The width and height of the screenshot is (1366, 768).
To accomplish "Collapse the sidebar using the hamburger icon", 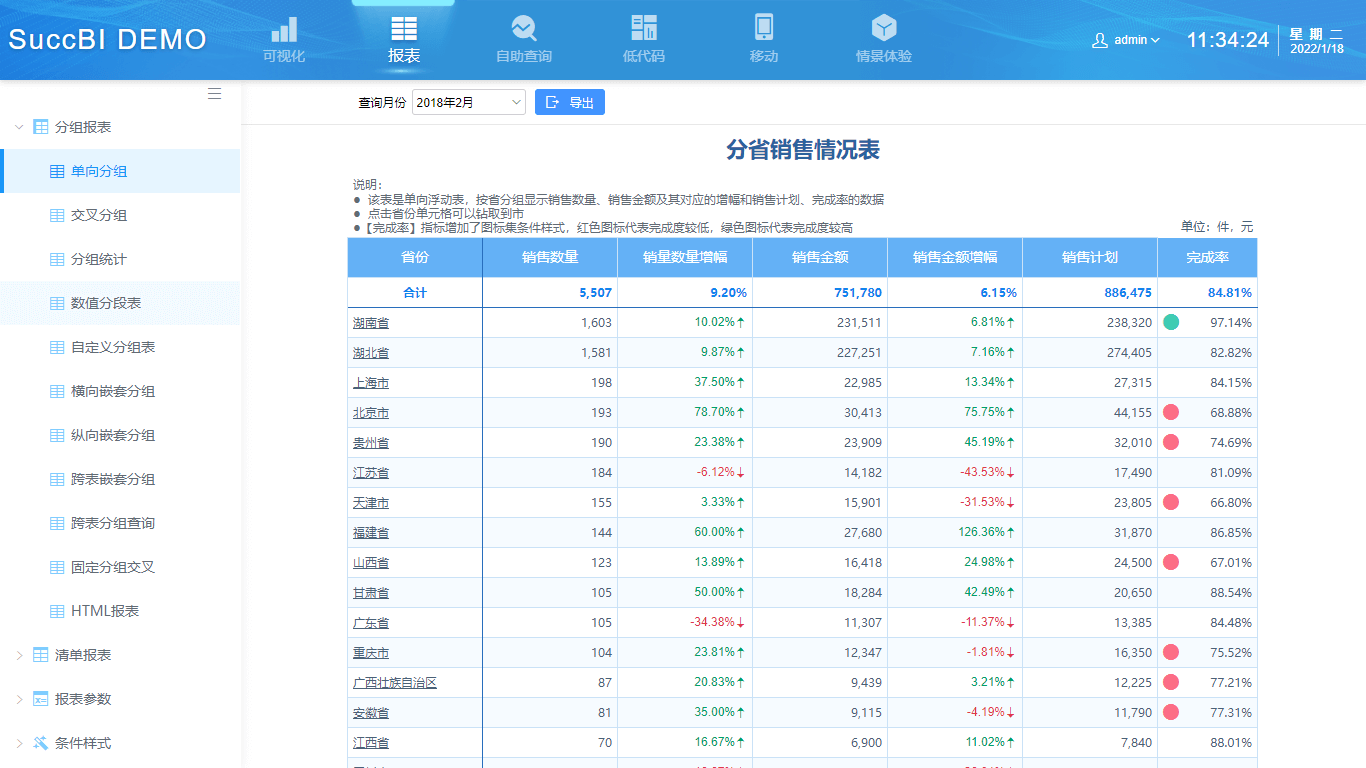I will [x=214, y=93].
